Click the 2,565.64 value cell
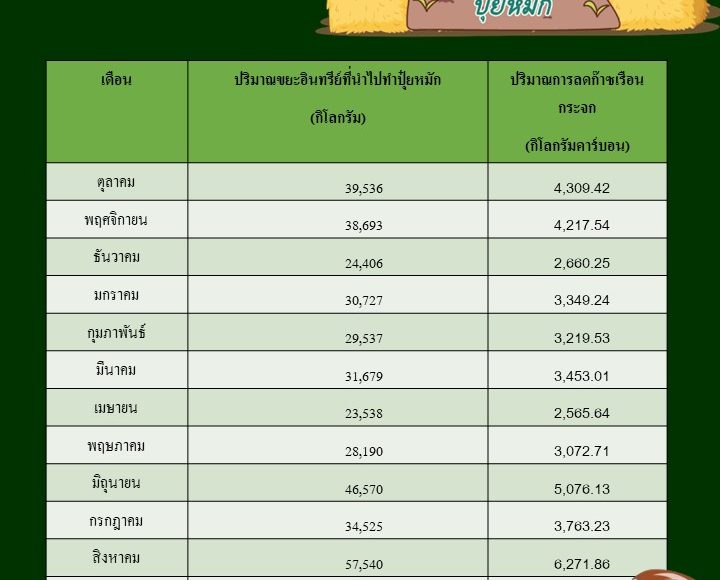This screenshot has height=580, width=720. click(x=577, y=408)
